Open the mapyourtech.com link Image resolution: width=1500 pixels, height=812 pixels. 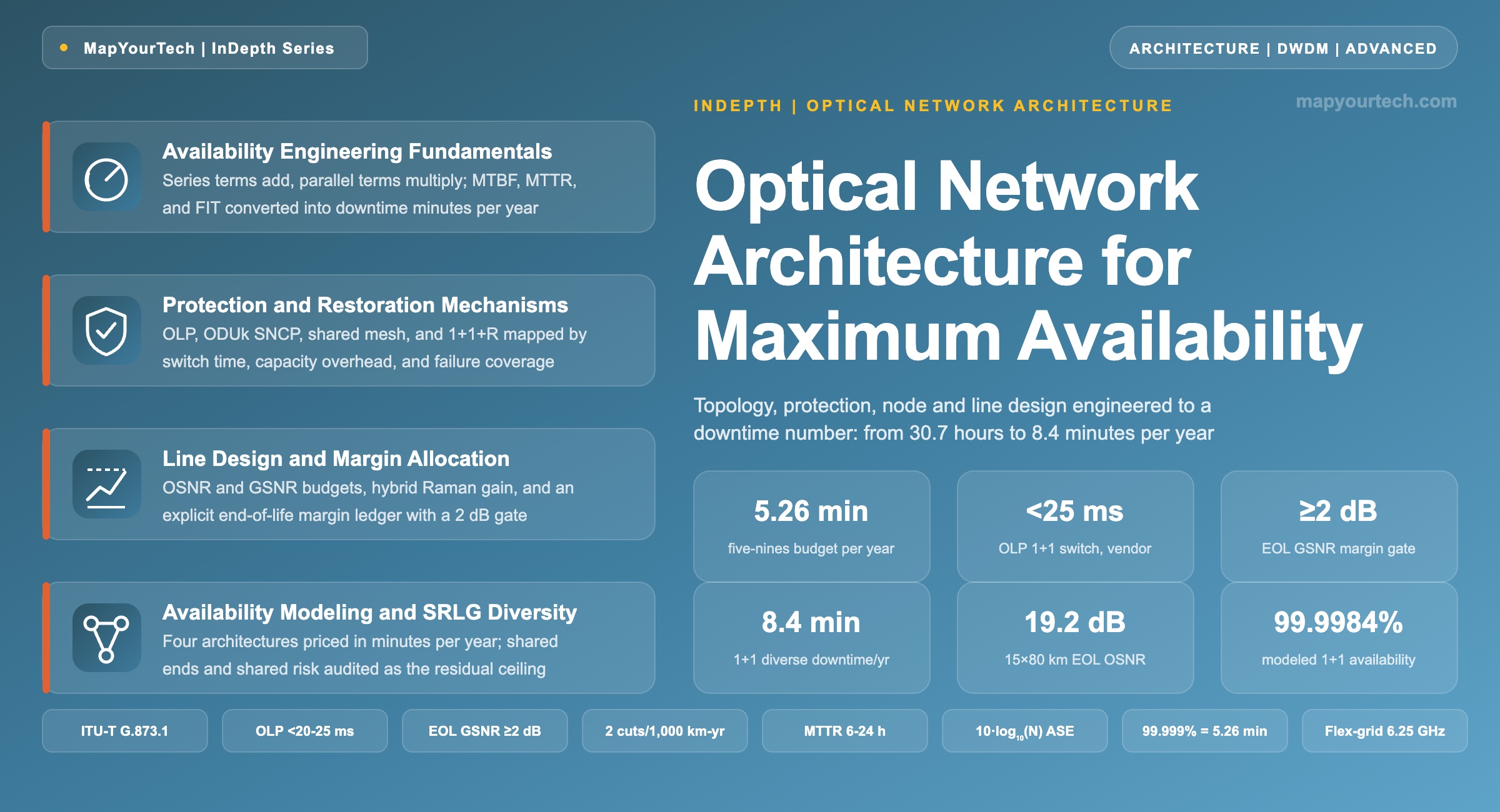(1376, 101)
